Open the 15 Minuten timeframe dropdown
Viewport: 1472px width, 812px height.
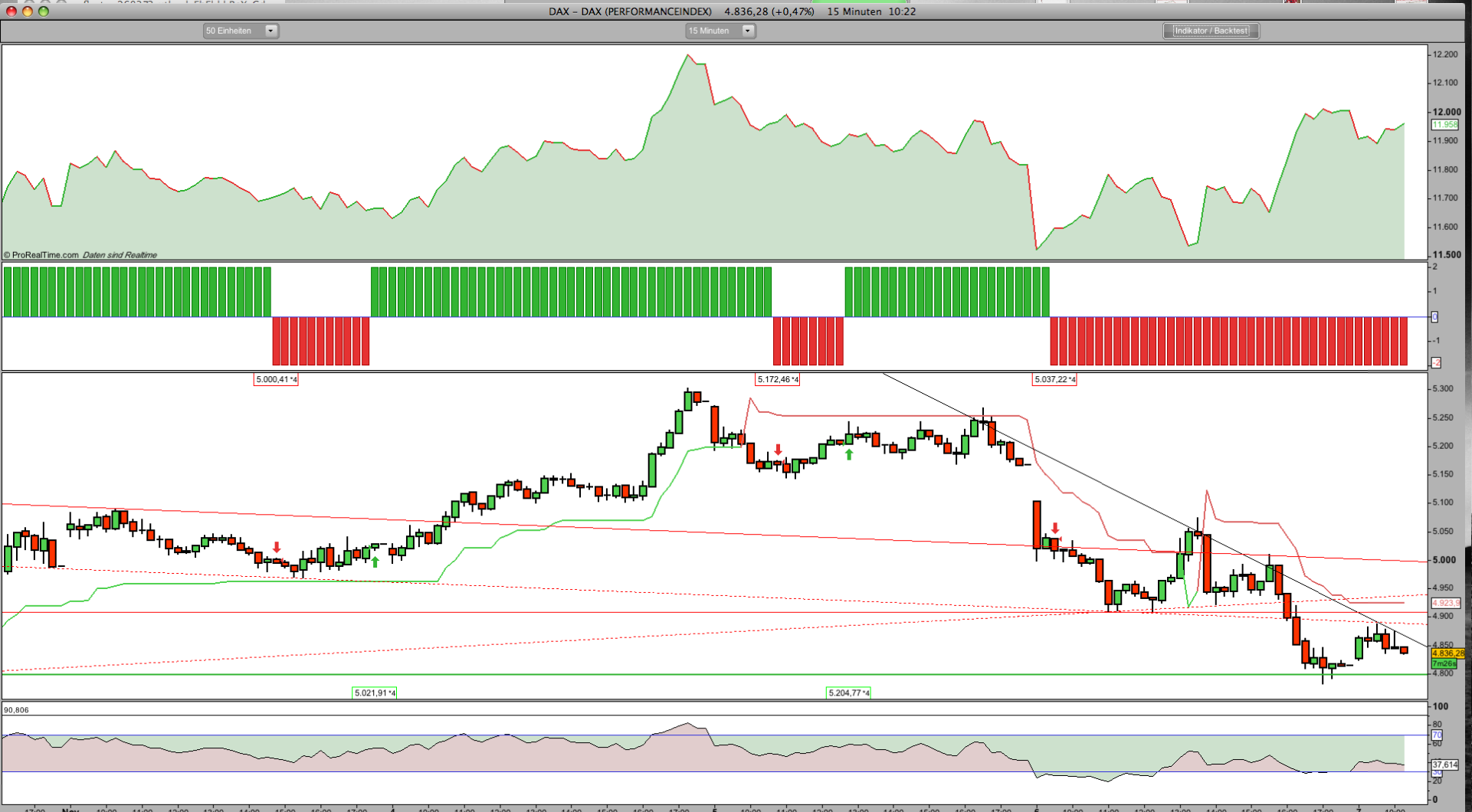pos(720,31)
